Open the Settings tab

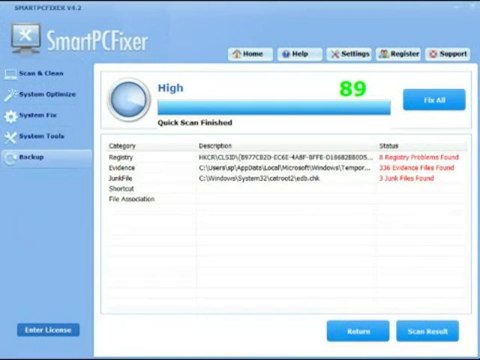pyautogui.click(x=349, y=54)
